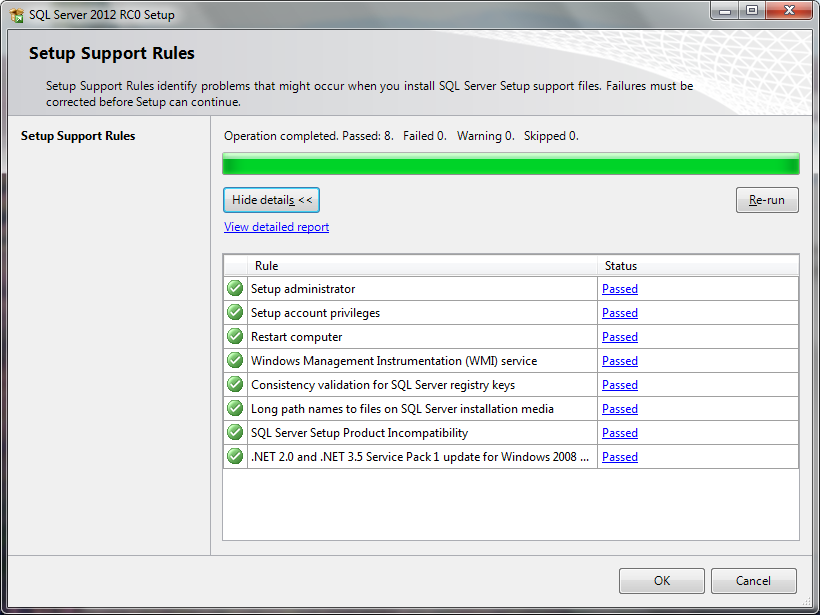Screen dimensions: 820x615
Task: Select 'Windows Management Instrumentation (WMI) service' text
Action: [x=394, y=361]
